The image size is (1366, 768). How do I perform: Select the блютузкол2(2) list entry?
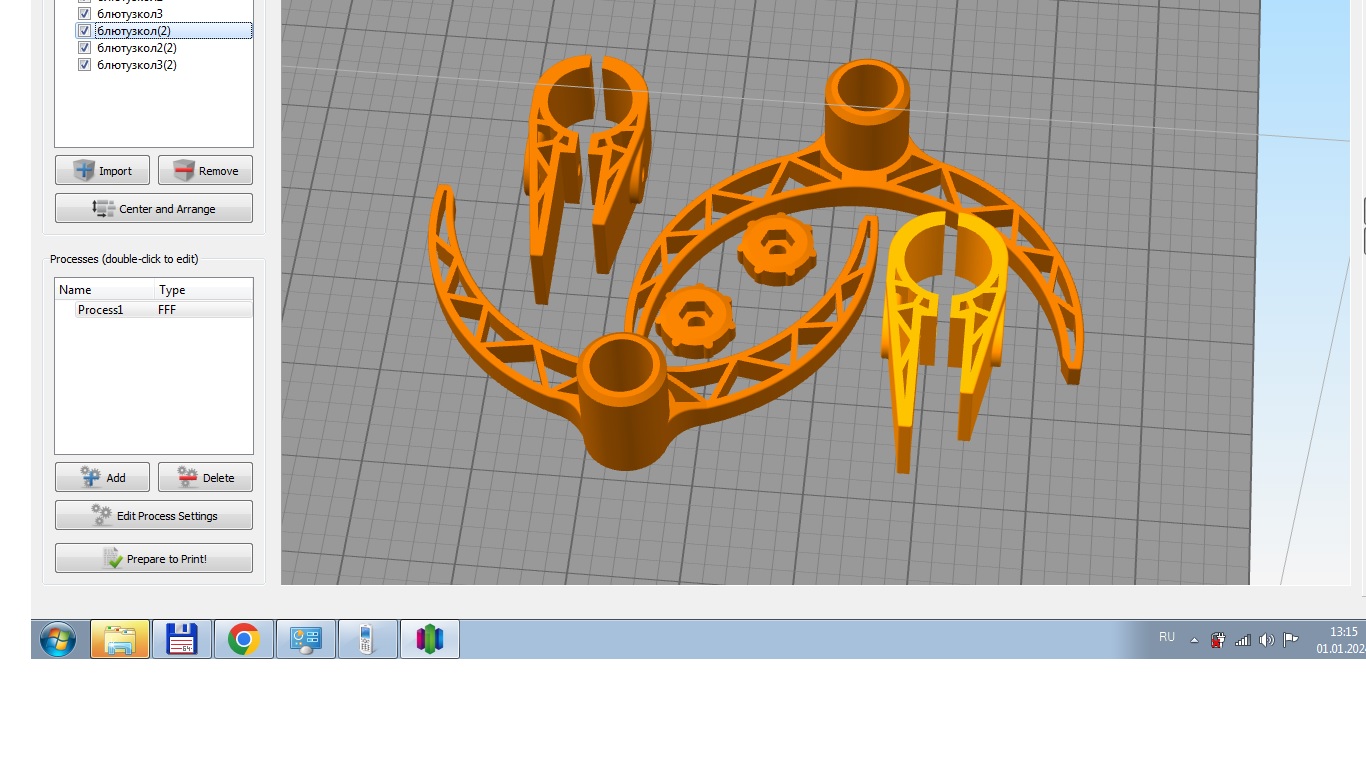[137, 48]
